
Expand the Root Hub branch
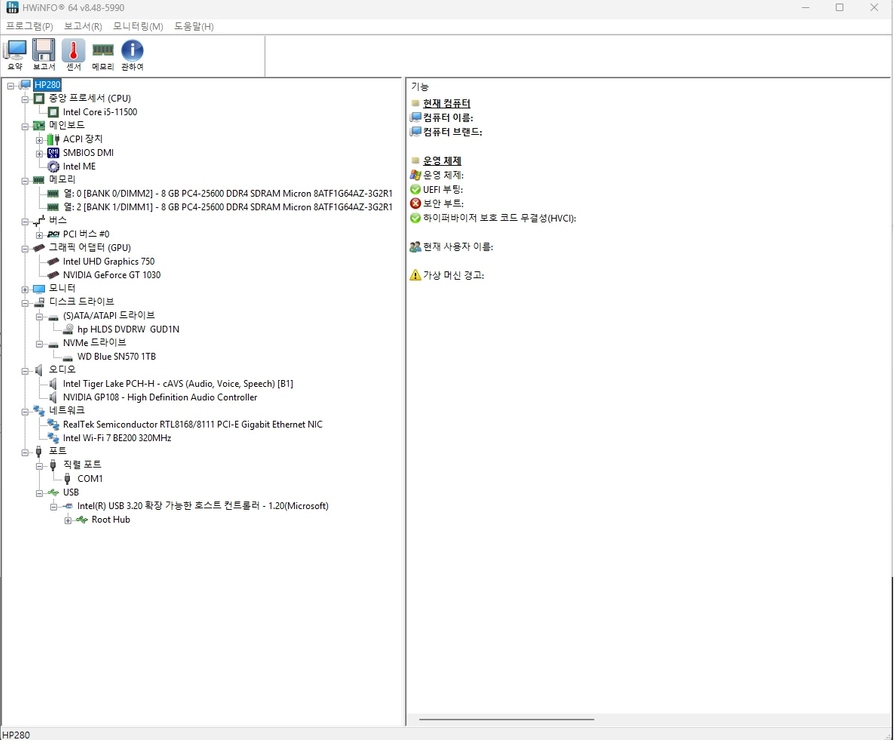68,521
